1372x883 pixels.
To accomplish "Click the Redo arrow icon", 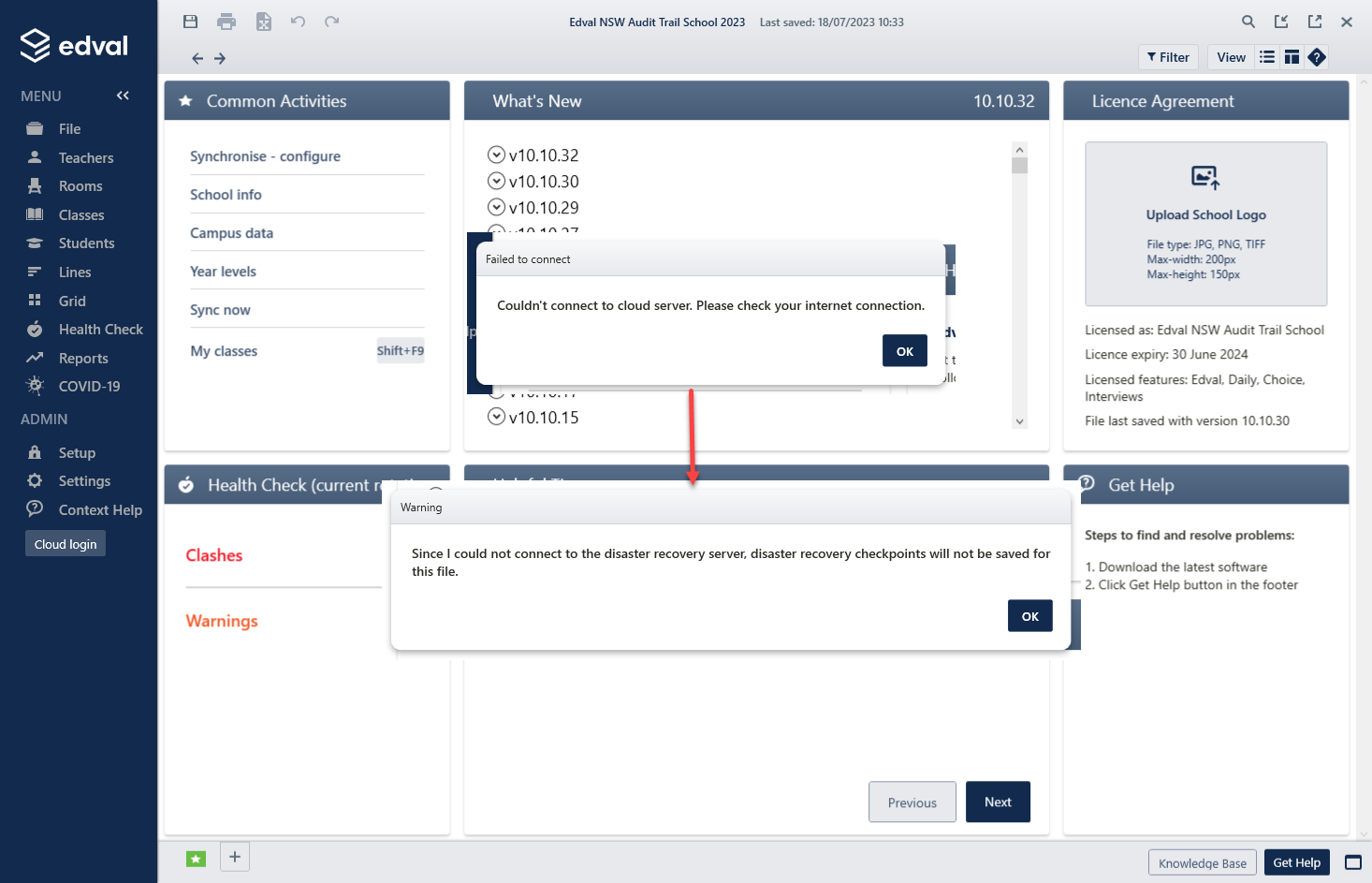I will (331, 22).
